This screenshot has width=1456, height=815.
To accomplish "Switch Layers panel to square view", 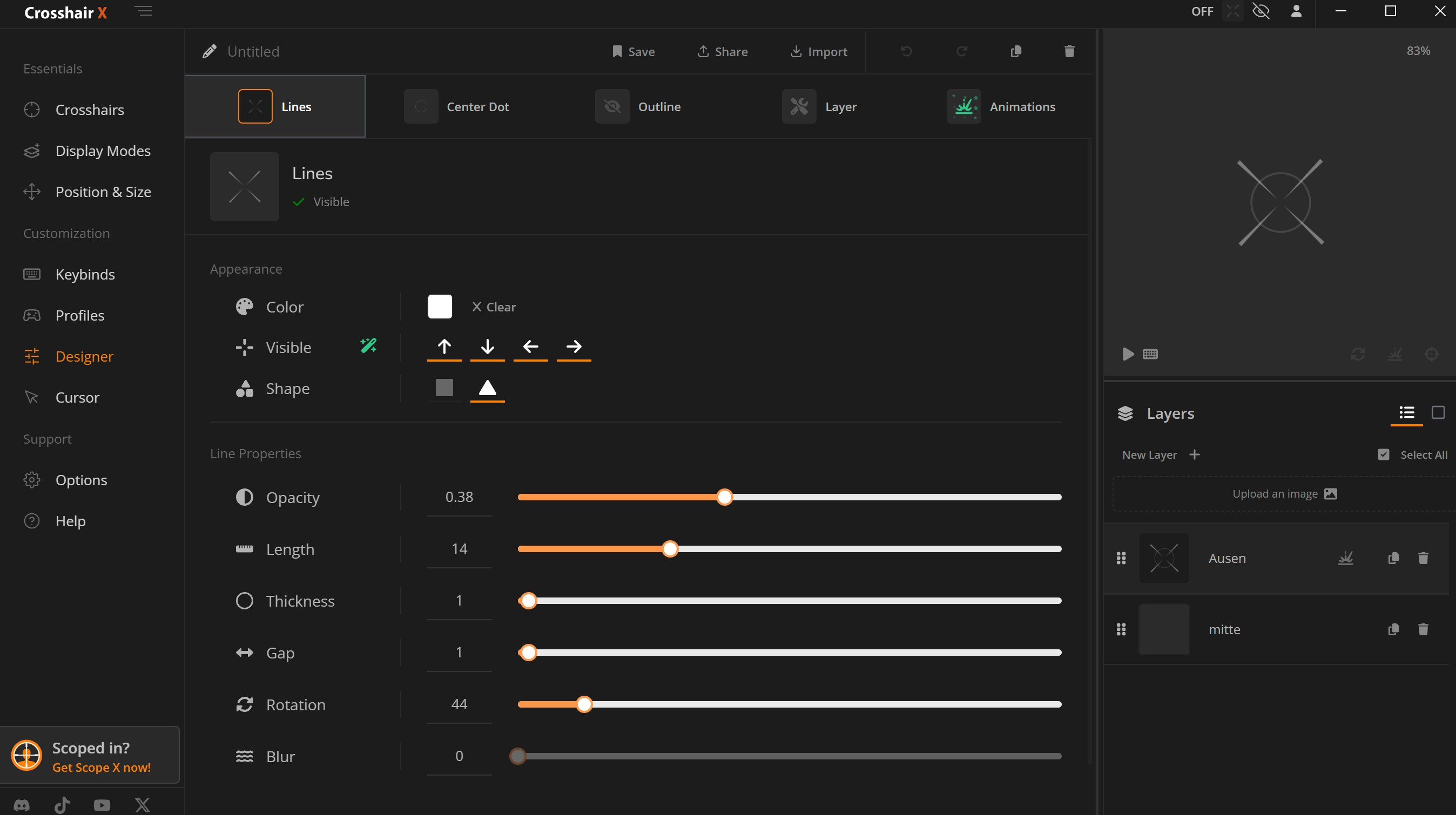I will coord(1439,413).
